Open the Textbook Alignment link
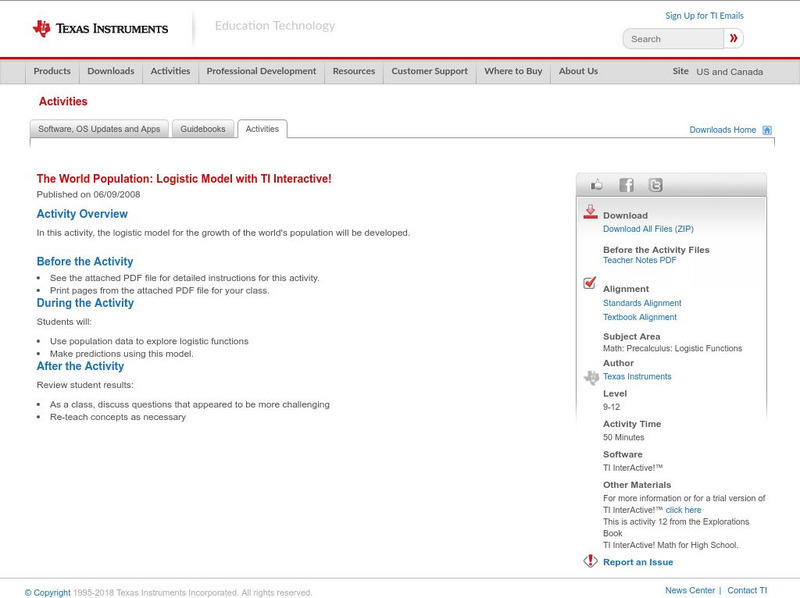This screenshot has height=598, width=800. tap(640, 317)
